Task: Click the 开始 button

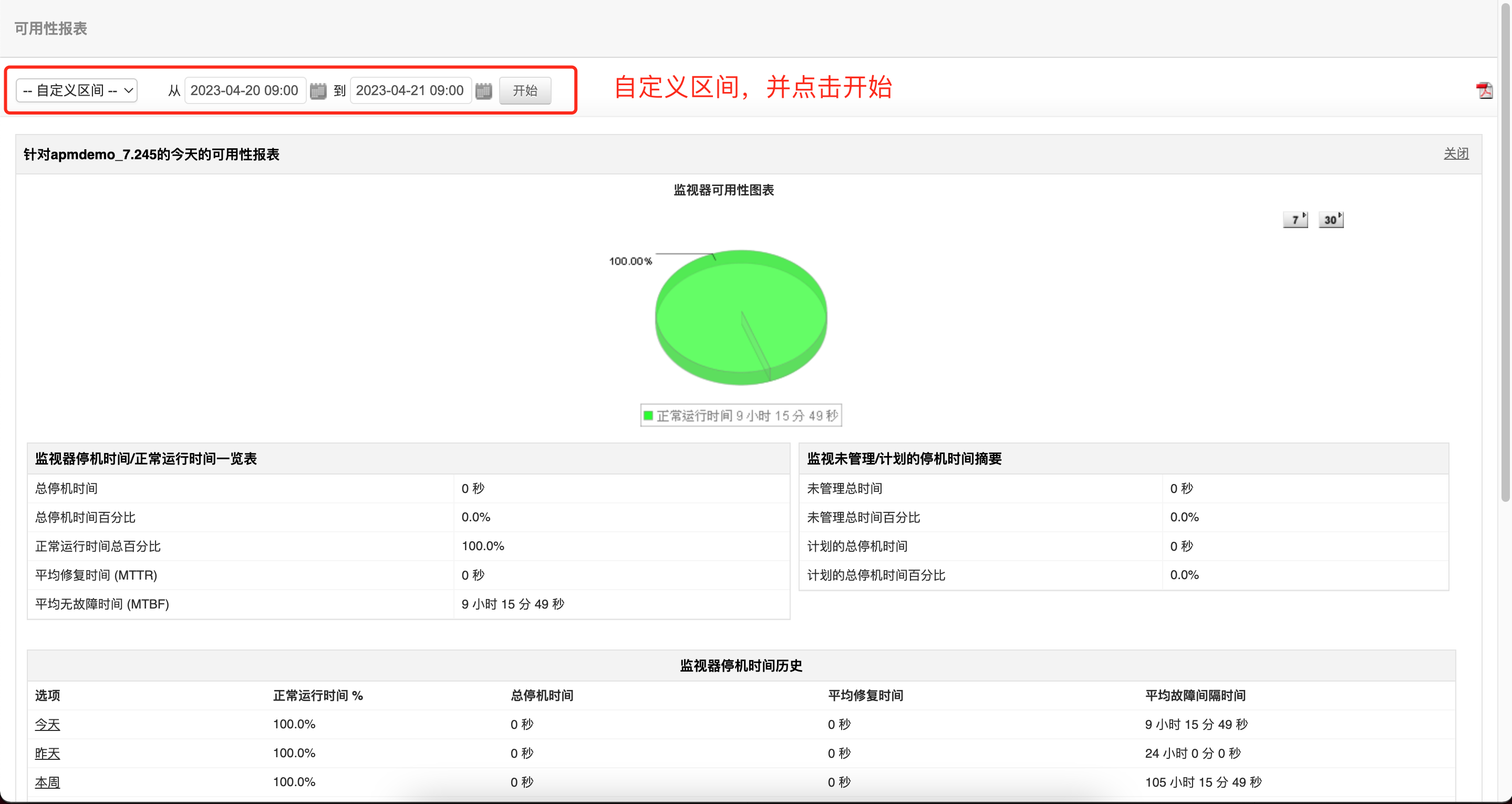Action: [x=525, y=90]
